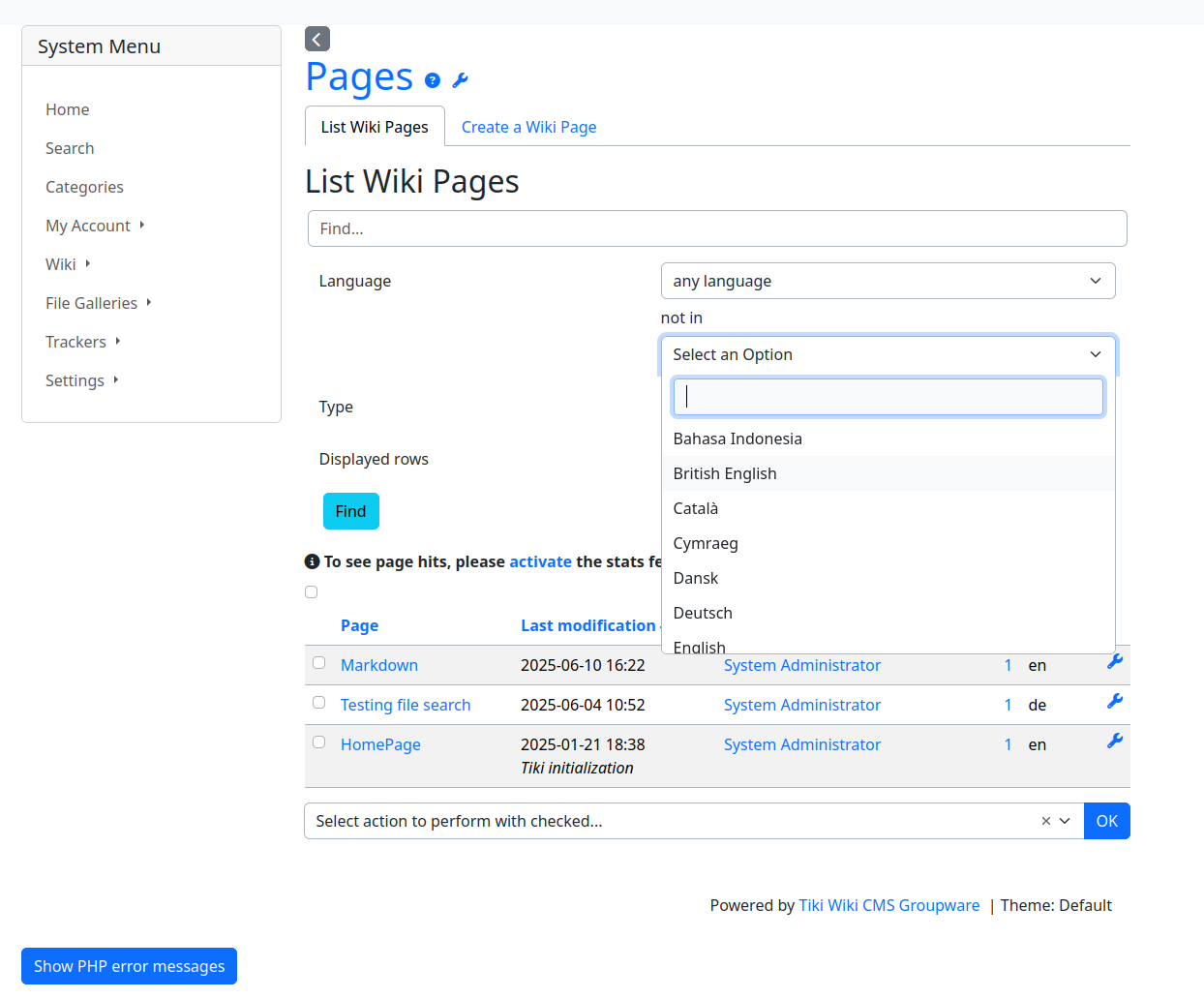Open the 'Select action to perform with checked' dropdown
This screenshot has width=1204, height=999.
694,821
